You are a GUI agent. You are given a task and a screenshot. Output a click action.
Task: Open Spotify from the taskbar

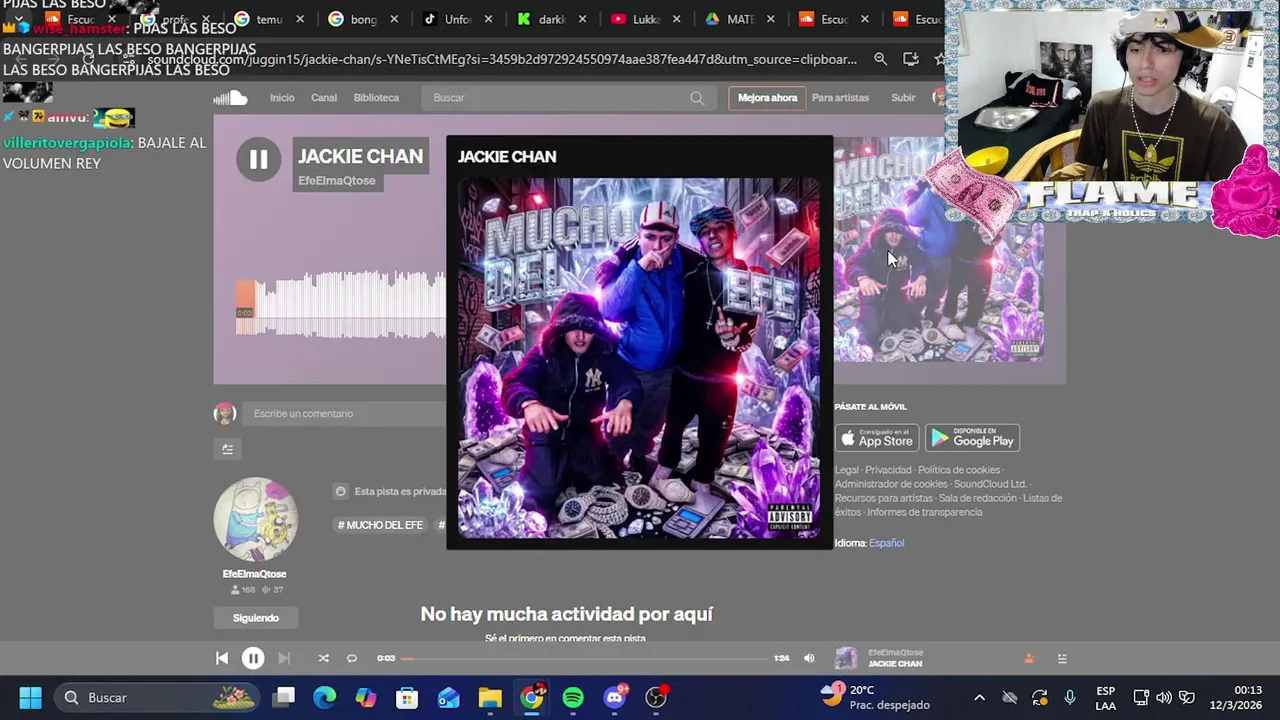573,697
